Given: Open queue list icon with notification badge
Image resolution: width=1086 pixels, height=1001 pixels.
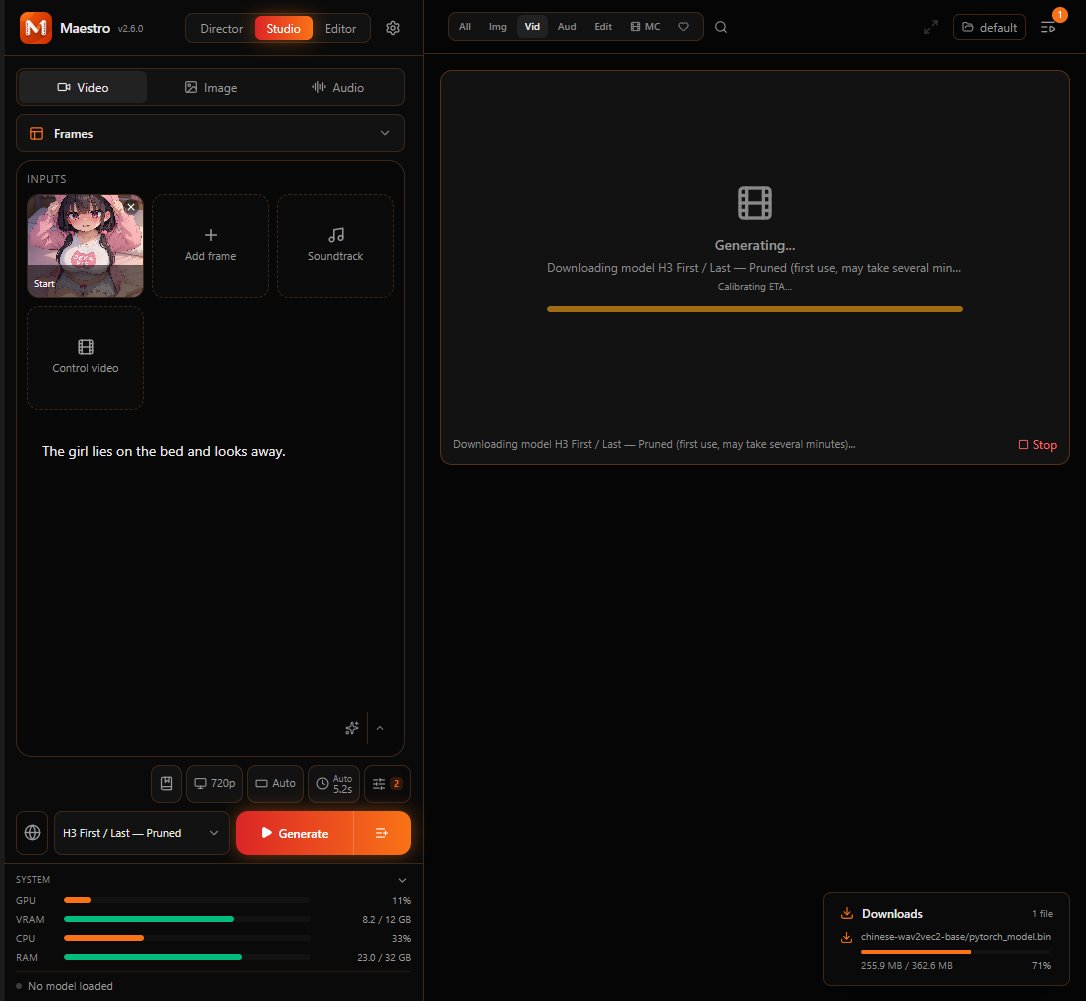Looking at the screenshot, I should pos(1048,27).
